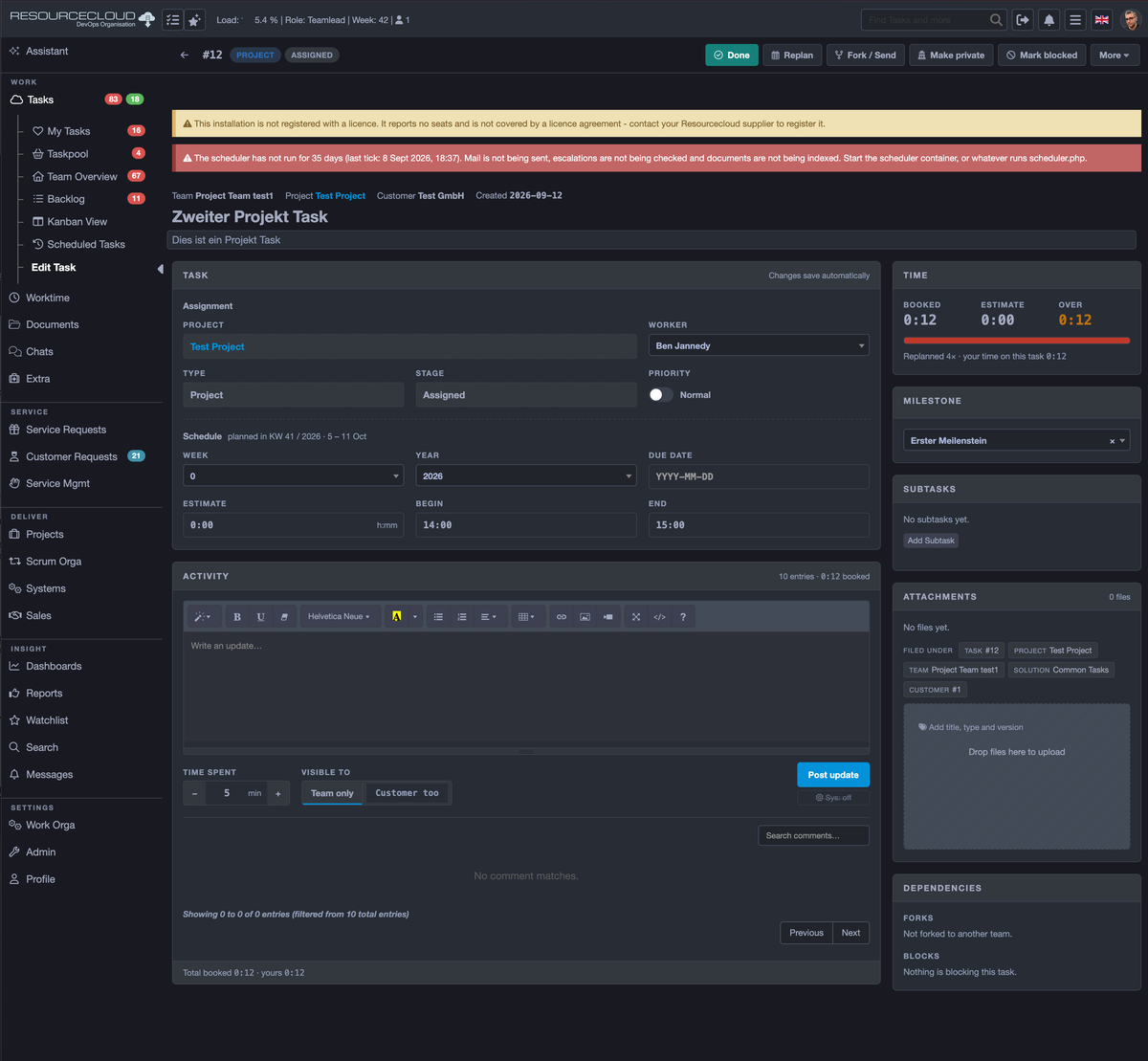Viewport: 1148px width, 1061px height.
Task: Insert an unordered bullet list
Action: coord(438,617)
